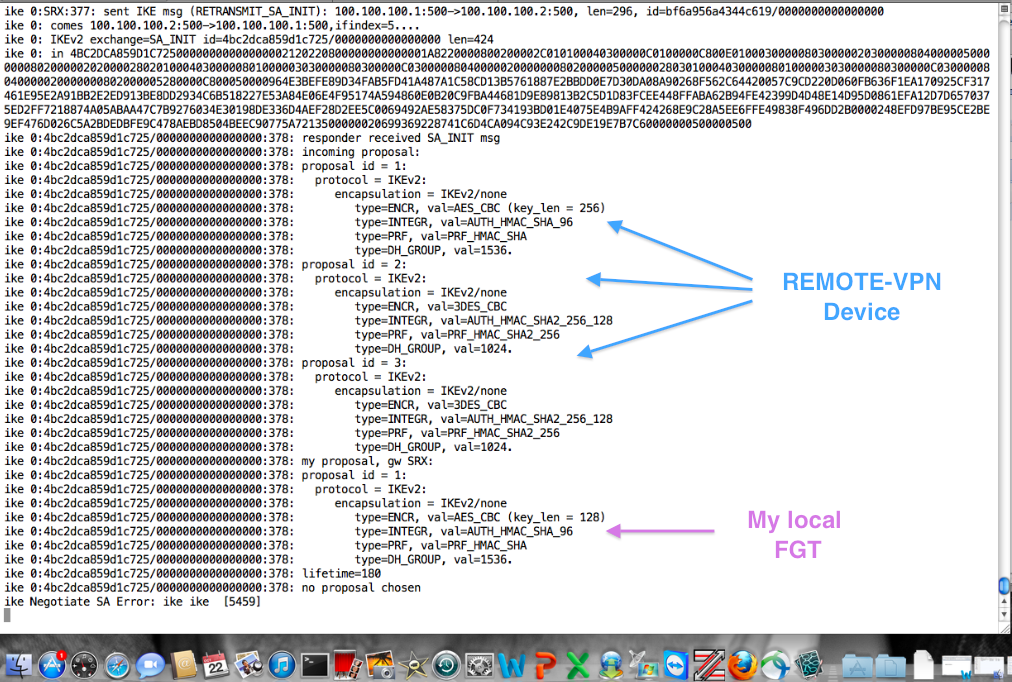Launch Firefox from the Dock

[742, 665]
